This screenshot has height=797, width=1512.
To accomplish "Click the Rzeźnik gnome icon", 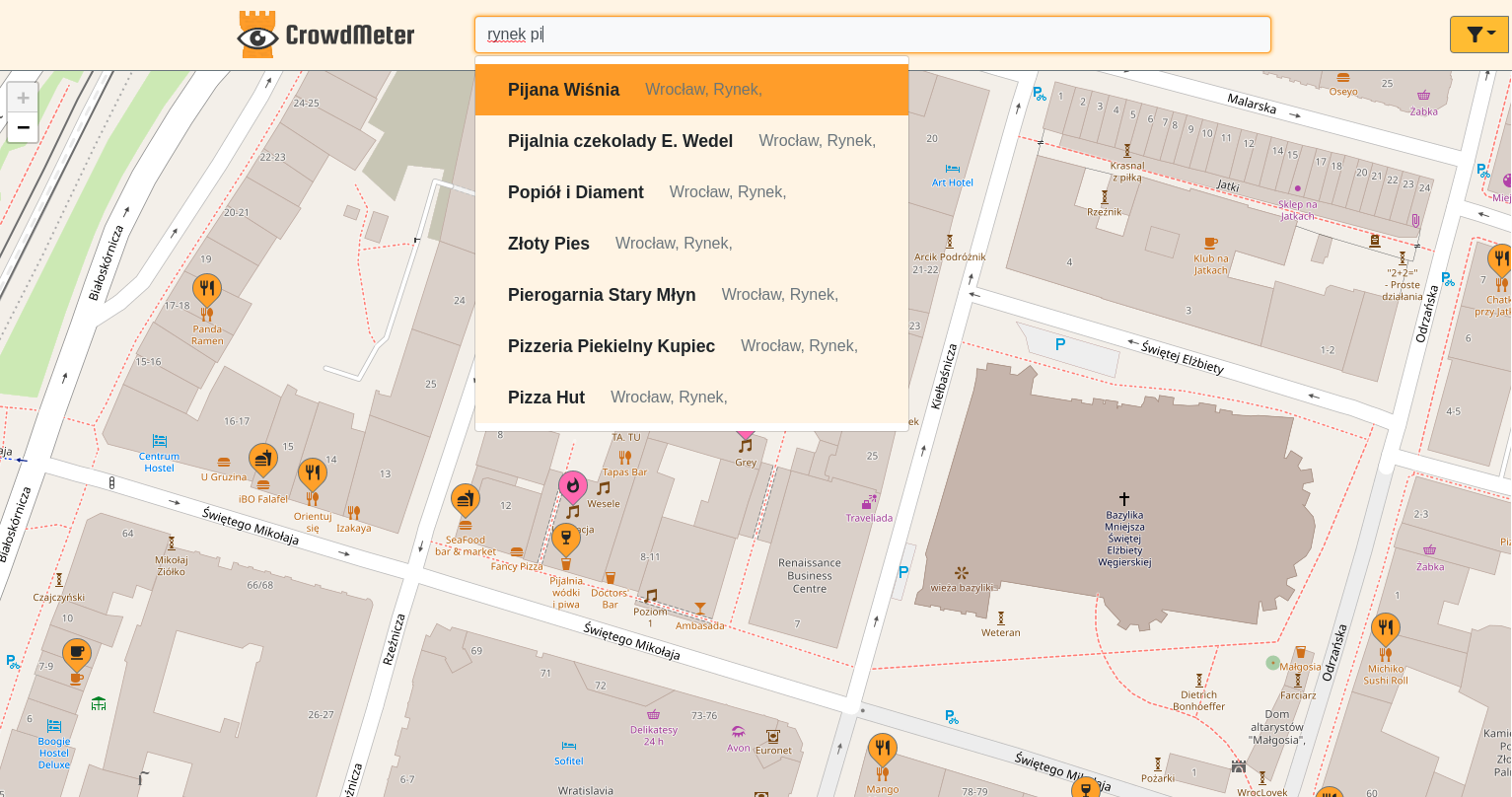I will [x=1105, y=197].
